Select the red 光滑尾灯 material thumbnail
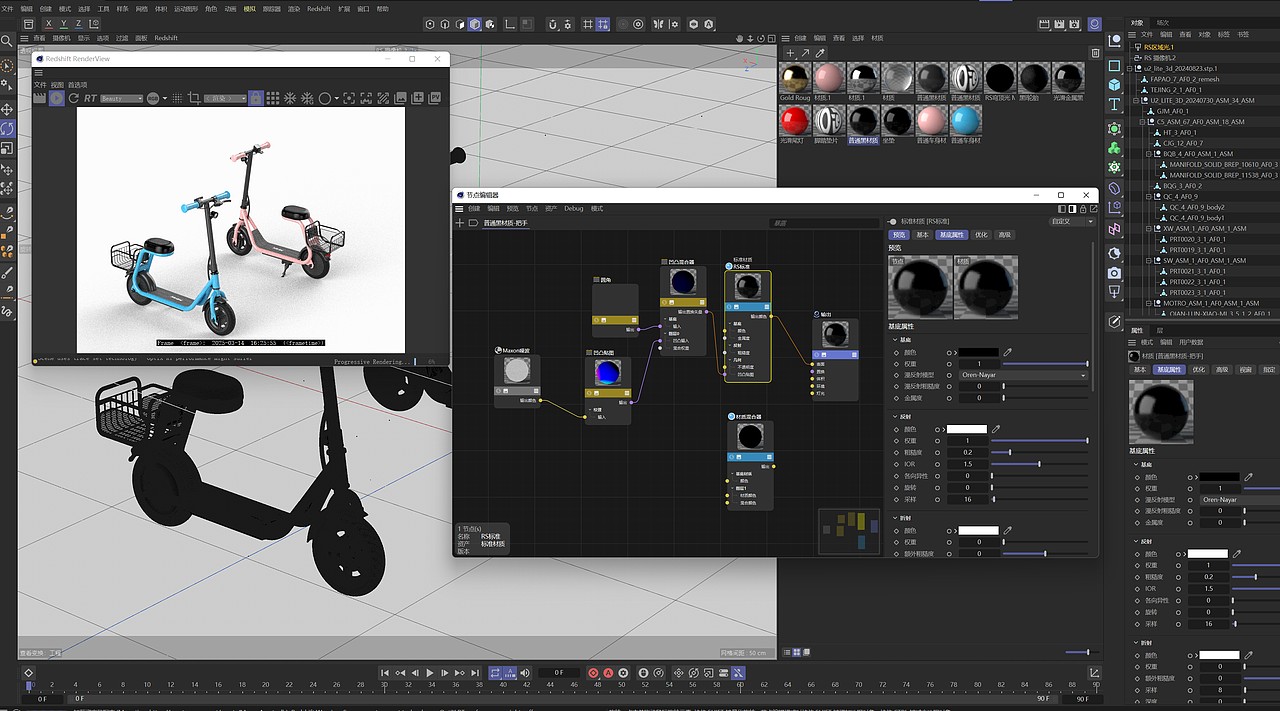The width and height of the screenshot is (1280, 711). (795, 120)
